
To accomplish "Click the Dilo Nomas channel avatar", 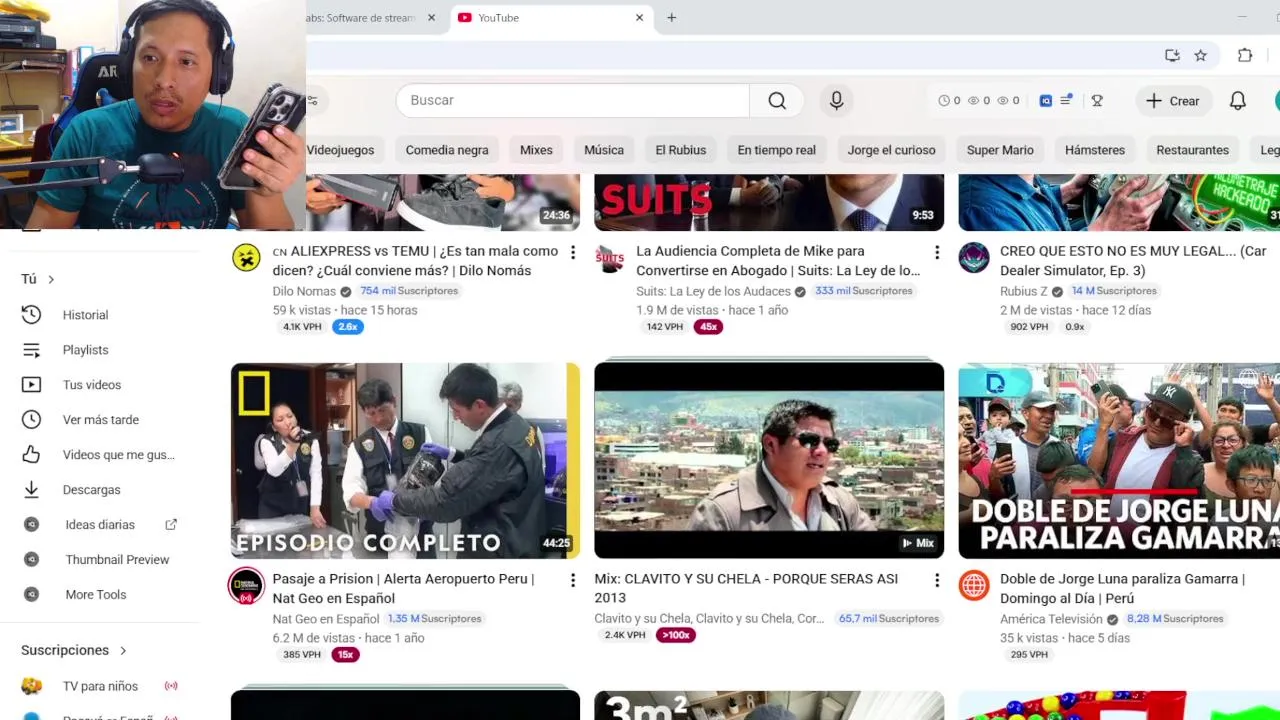I will 246,257.
